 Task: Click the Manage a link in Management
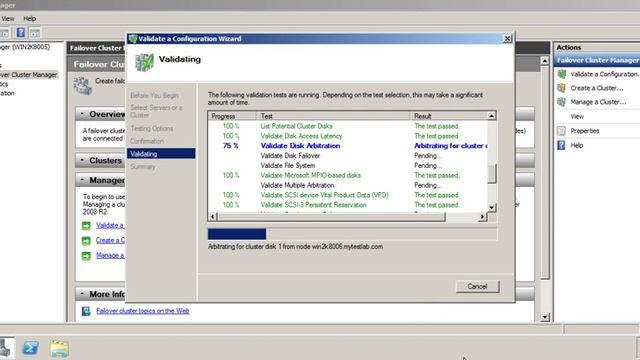click(x=110, y=256)
